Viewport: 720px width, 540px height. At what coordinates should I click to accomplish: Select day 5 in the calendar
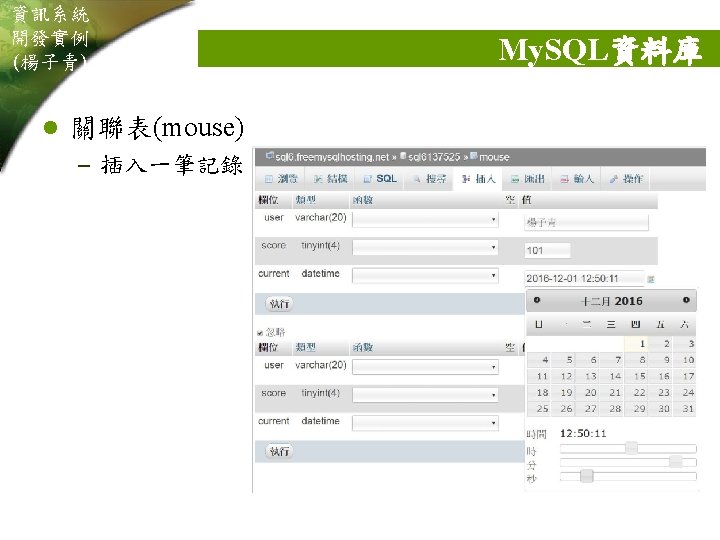563,360
